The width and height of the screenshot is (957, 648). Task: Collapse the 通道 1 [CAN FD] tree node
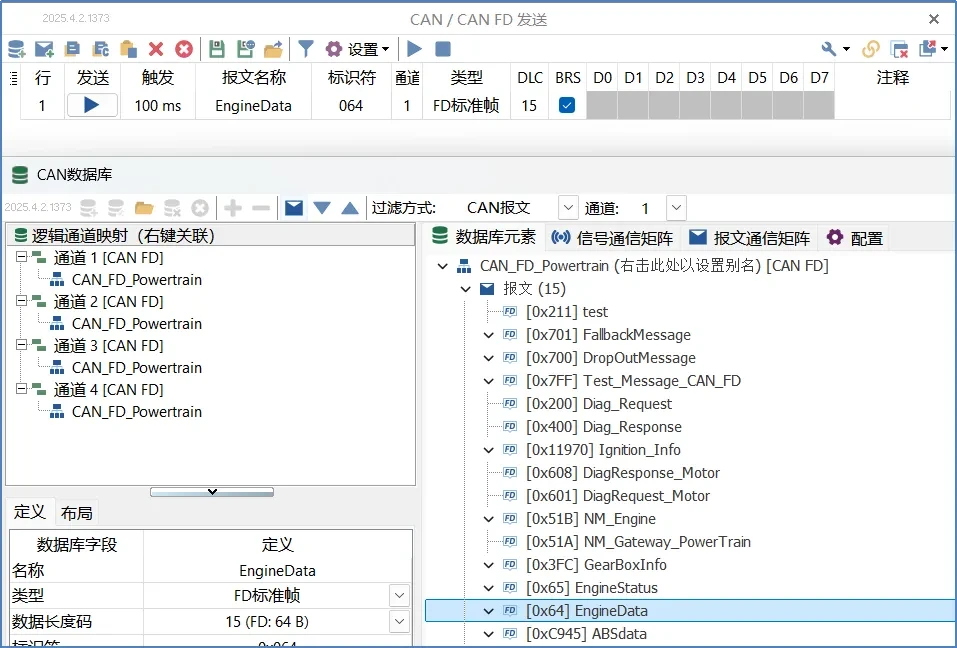click(21, 258)
